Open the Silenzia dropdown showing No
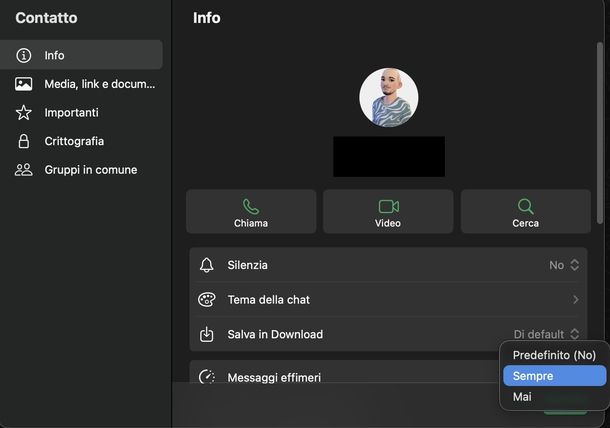 tap(564, 265)
